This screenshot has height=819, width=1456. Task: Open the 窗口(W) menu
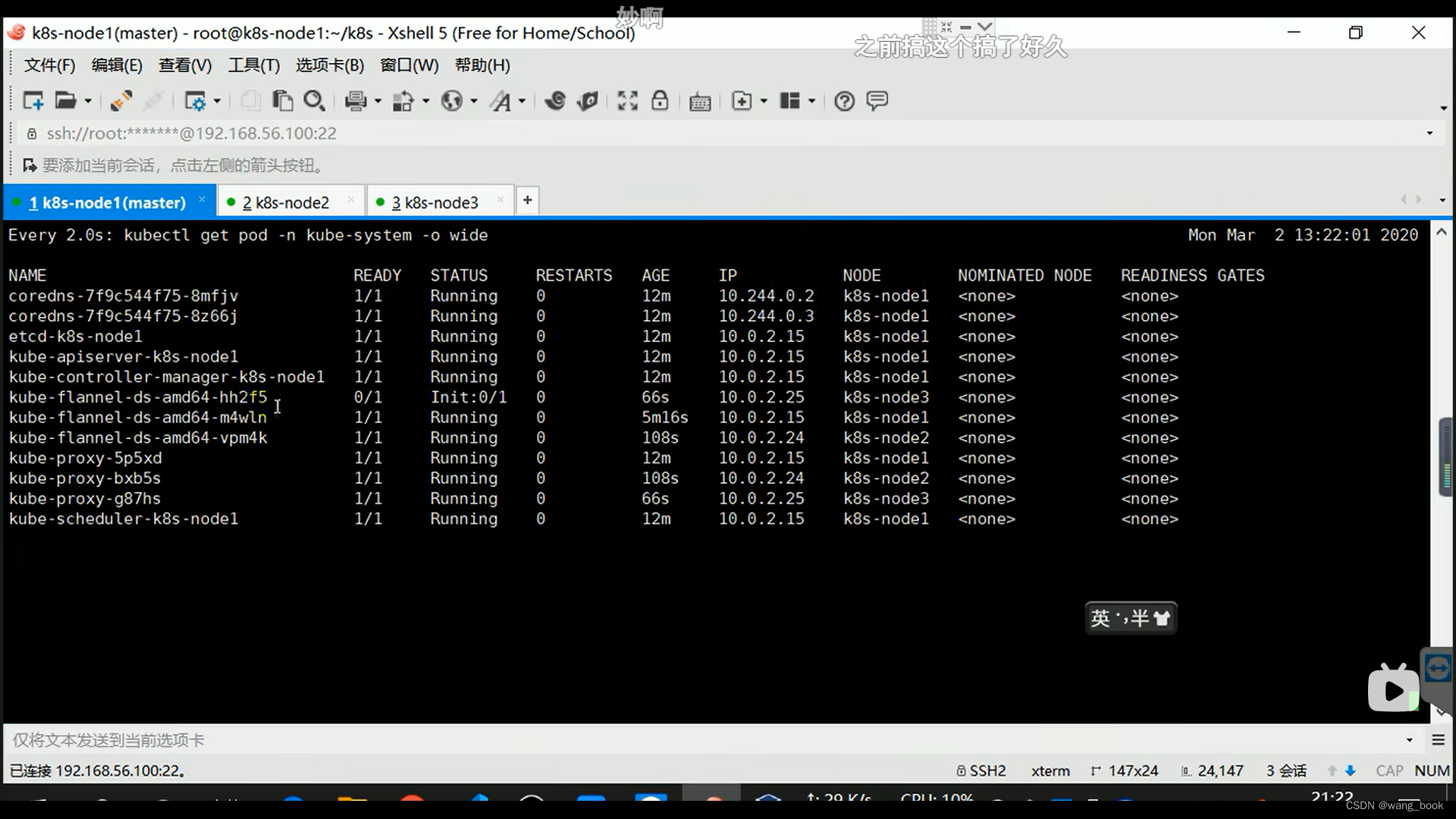(x=409, y=65)
